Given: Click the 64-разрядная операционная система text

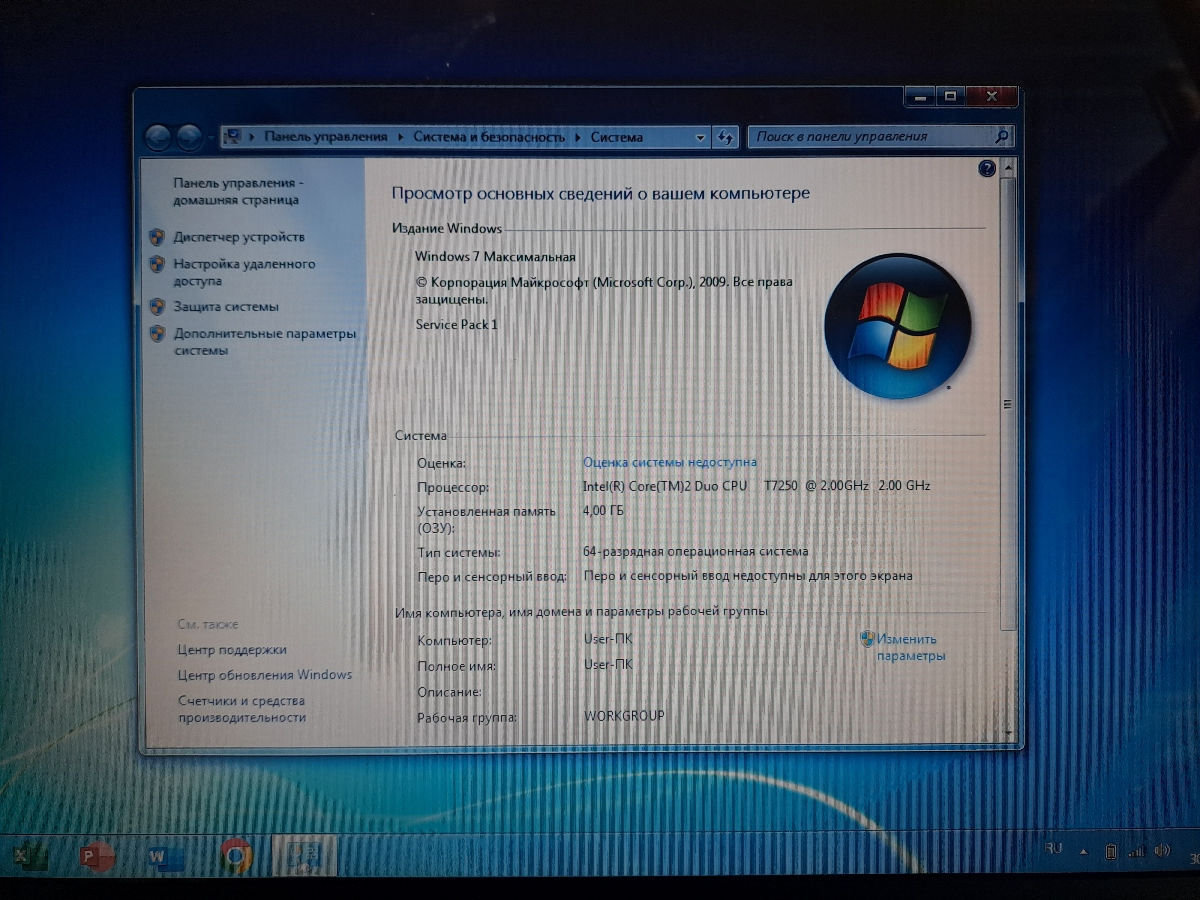Looking at the screenshot, I should pos(696,551).
